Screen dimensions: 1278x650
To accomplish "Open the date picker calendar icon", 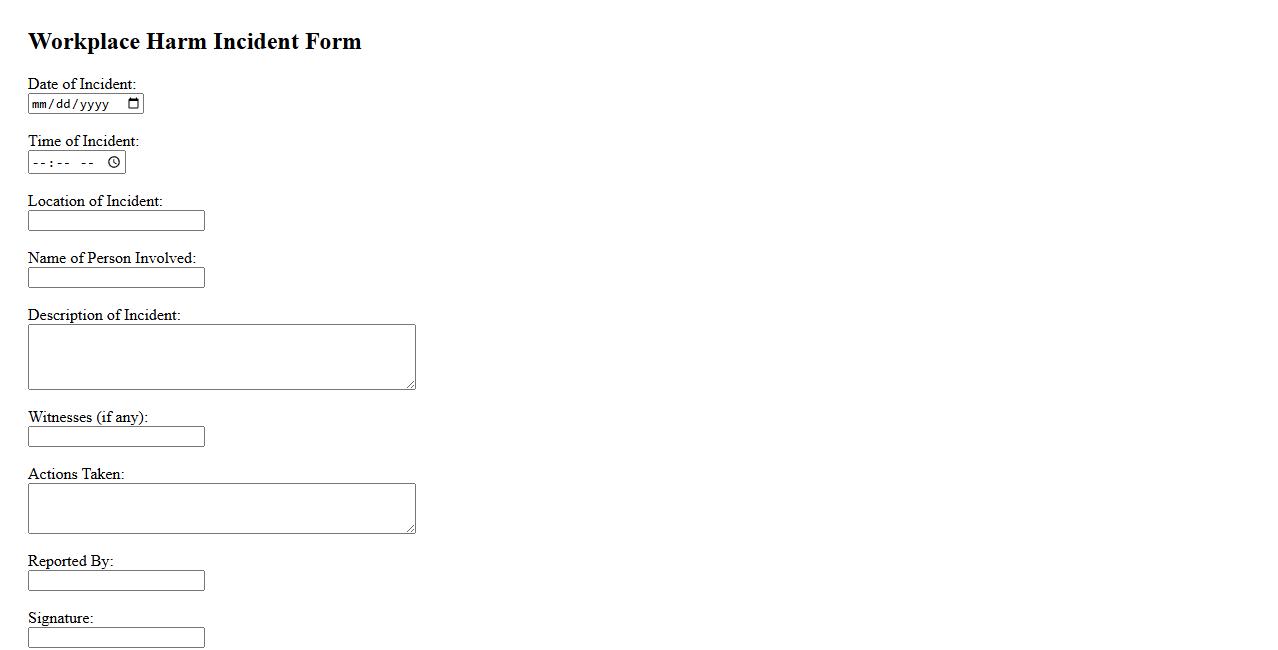I will pos(134,104).
